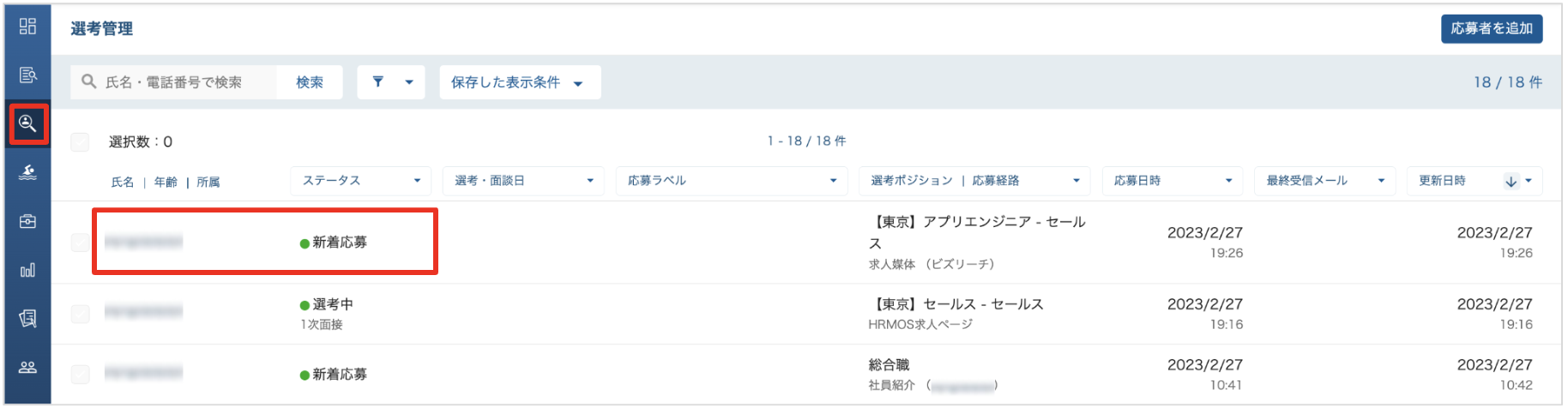Click the sort arrow in 更新日時 column

click(1511, 181)
